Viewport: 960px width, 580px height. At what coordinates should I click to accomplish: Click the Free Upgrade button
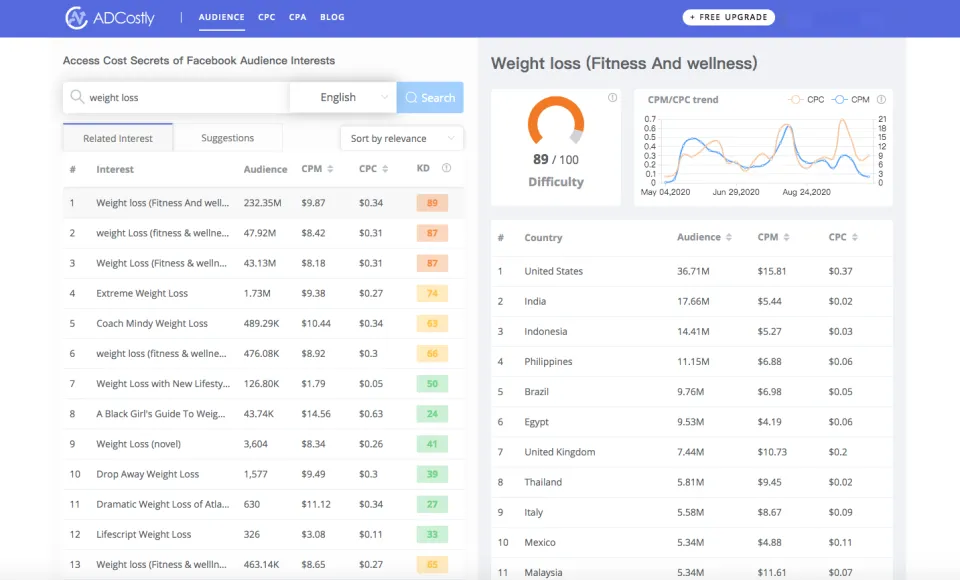729,17
